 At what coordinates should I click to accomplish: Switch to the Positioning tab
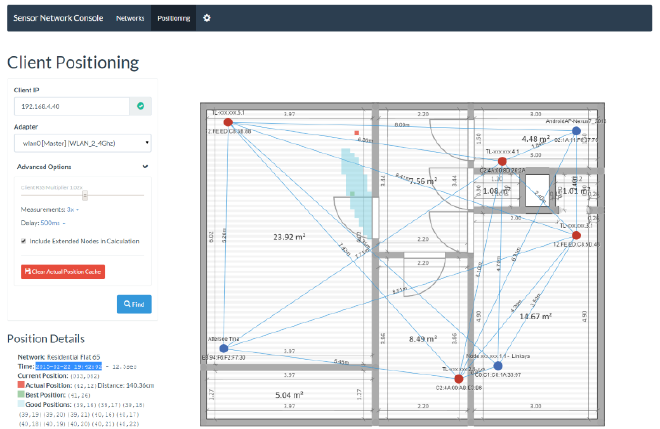click(174, 18)
